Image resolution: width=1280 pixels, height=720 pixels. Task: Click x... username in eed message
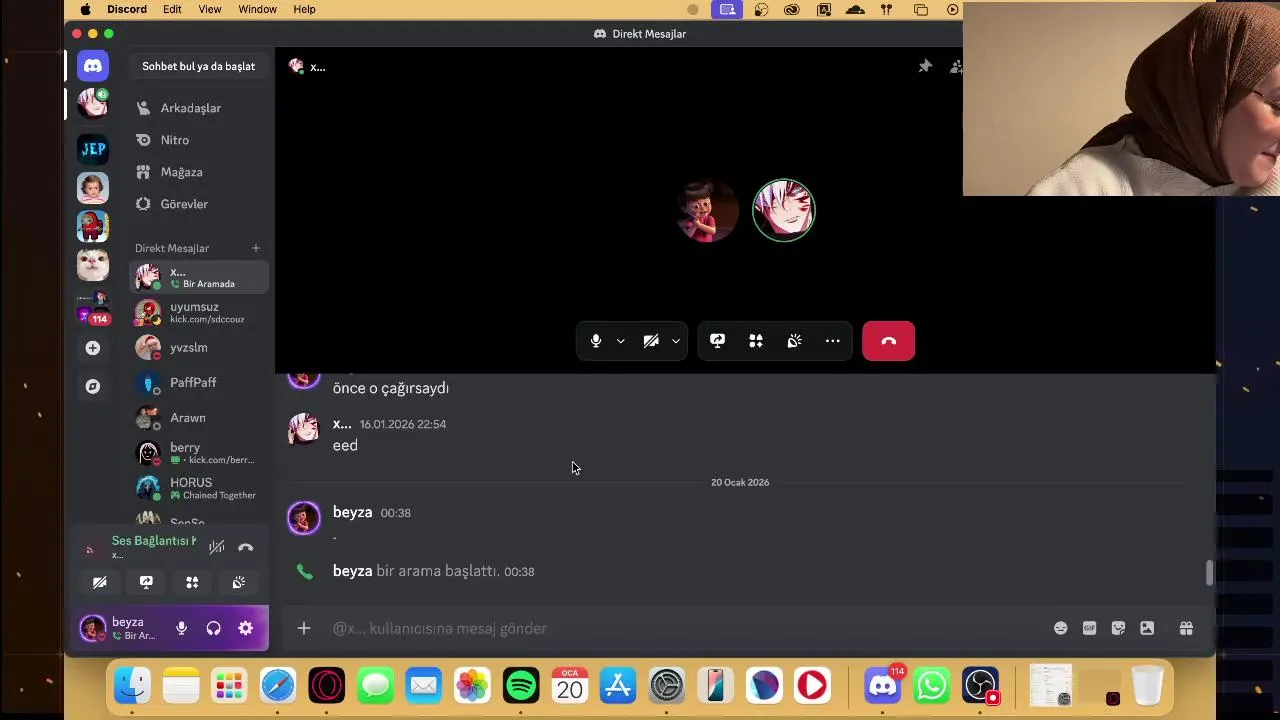342,424
